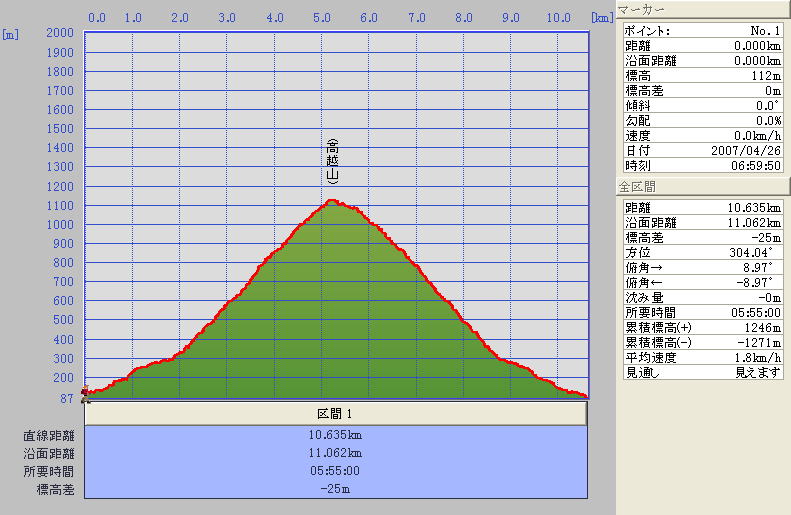
Task: Click the 累積標高(-) value -1271m
Action: pos(759,342)
